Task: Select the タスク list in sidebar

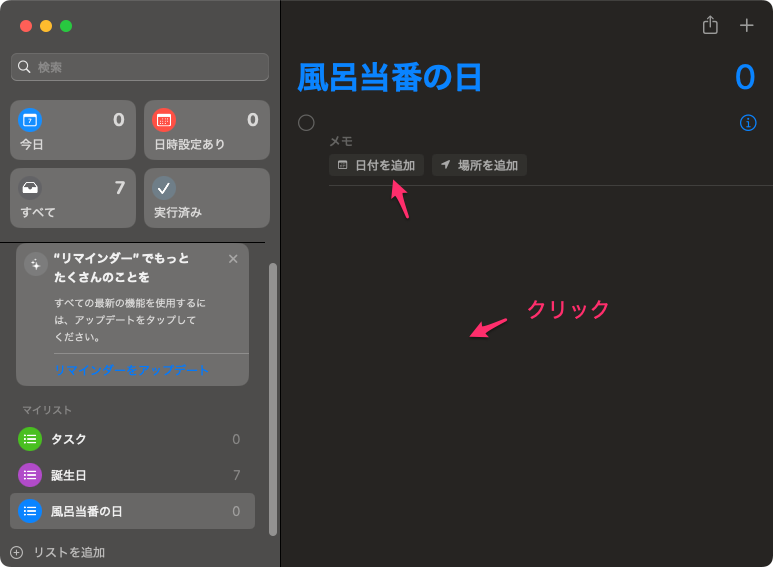Action: (132, 439)
